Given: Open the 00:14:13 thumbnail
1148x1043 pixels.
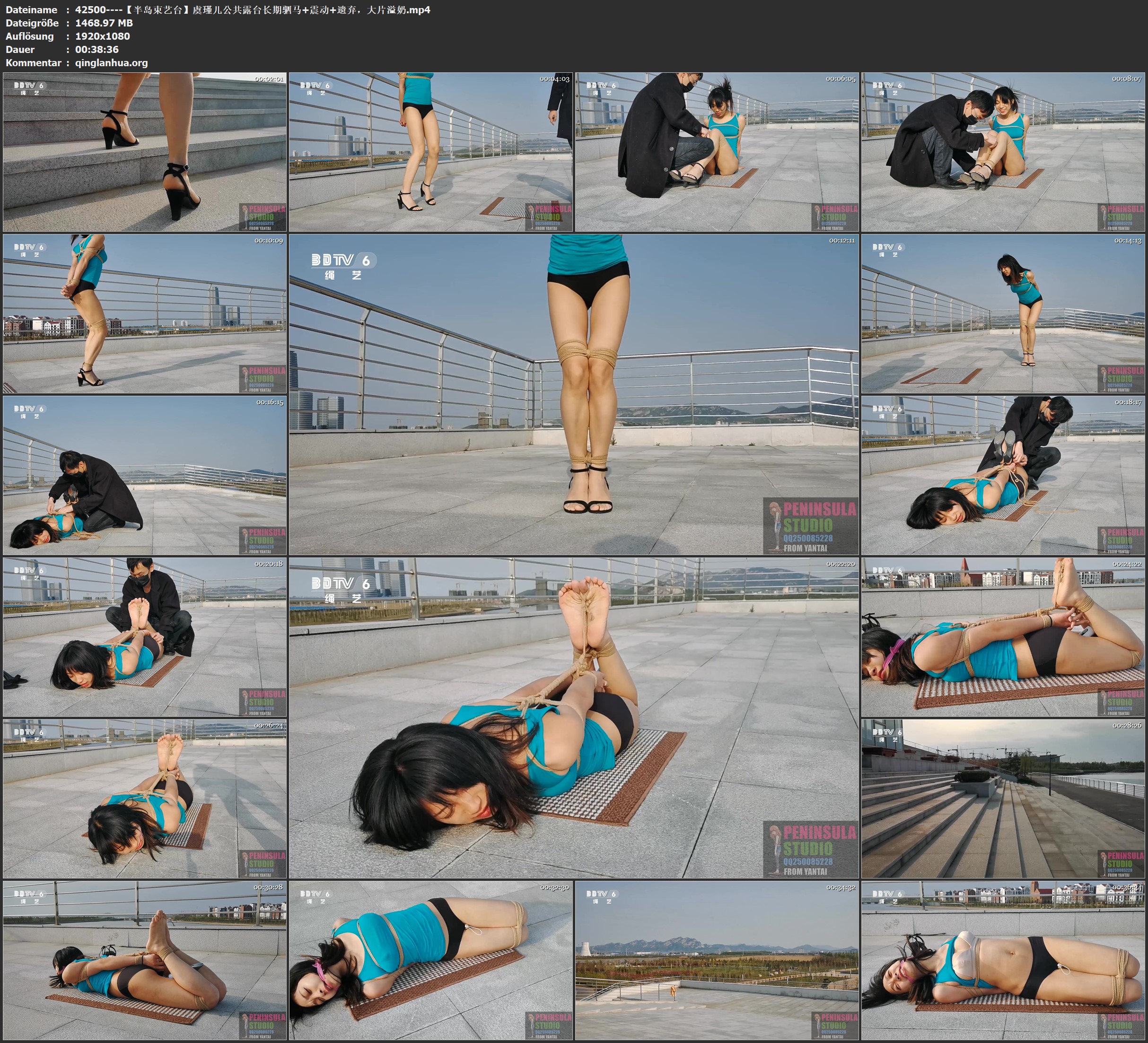Looking at the screenshot, I should [1003, 313].
